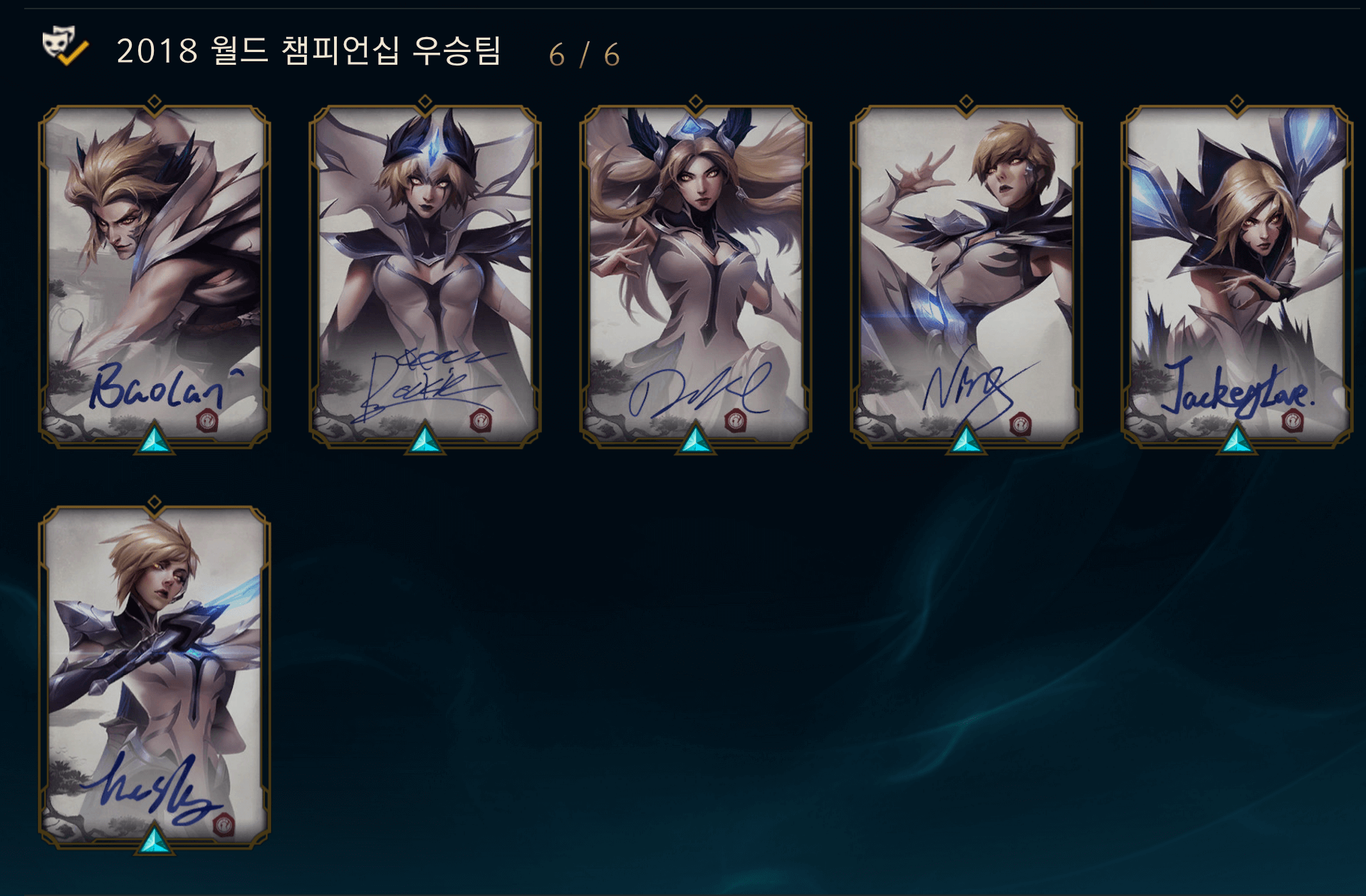This screenshot has height=896, width=1366.
Task: Open the JackeyLove-signed Kai'Sa card
Action: (x=1237, y=277)
